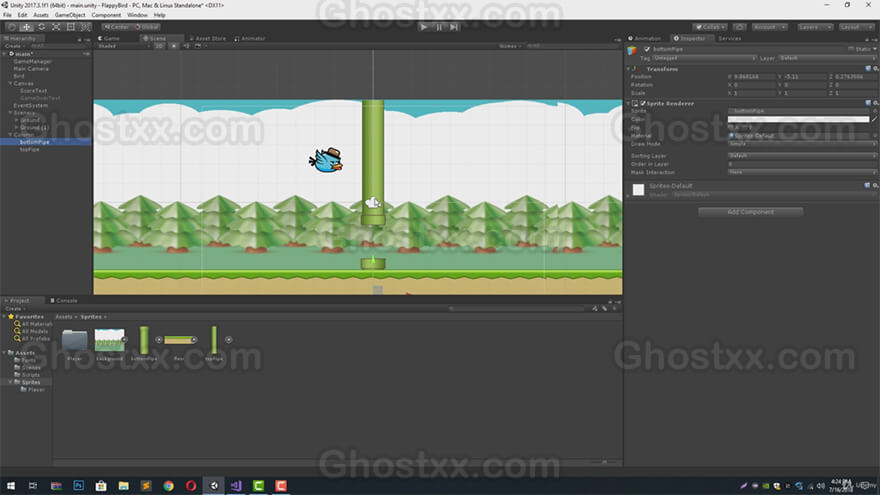Toggle bottomPipe active checkbox

(647, 49)
